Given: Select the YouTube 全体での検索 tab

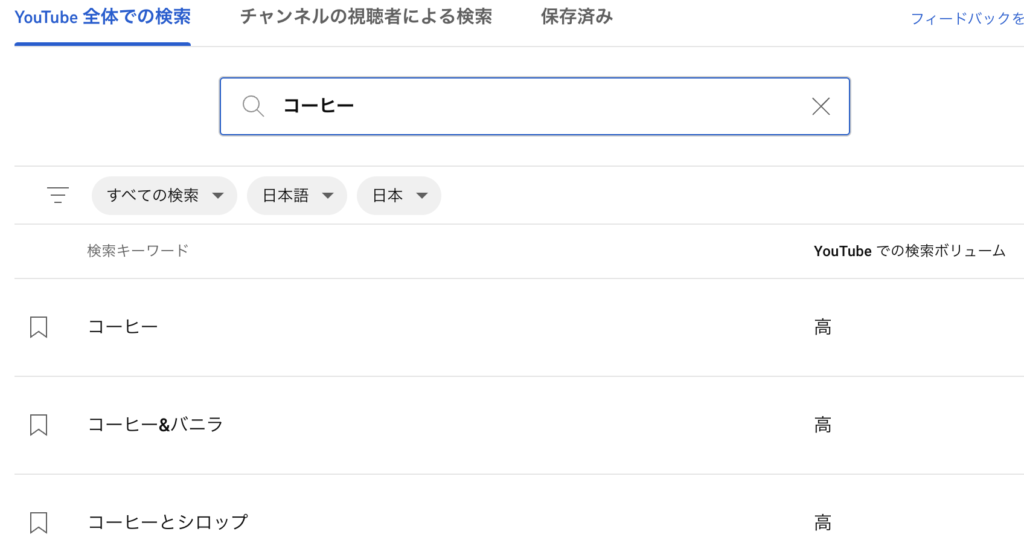Looking at the screenshot, I should point(103,17).
